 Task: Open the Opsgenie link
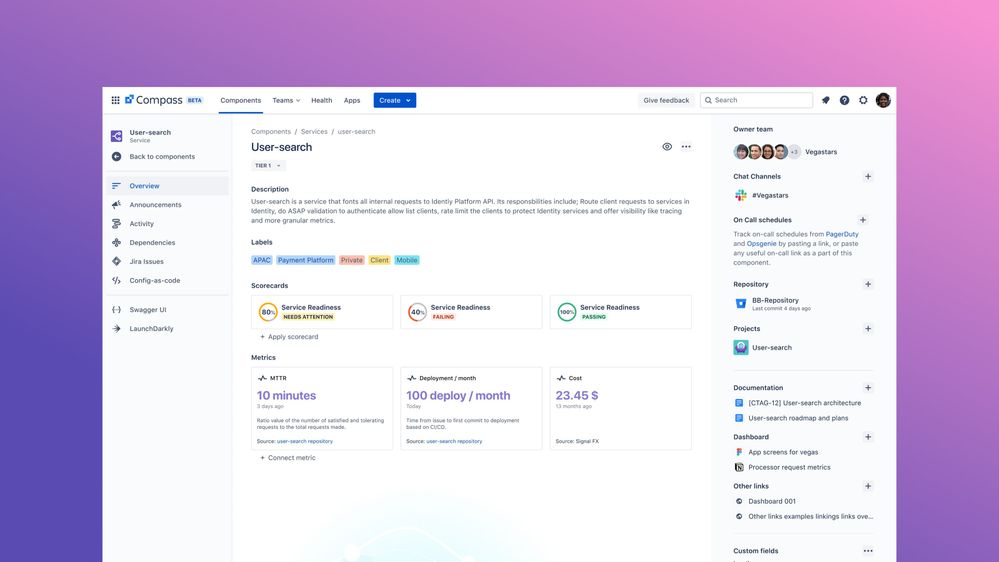[761, 243]
